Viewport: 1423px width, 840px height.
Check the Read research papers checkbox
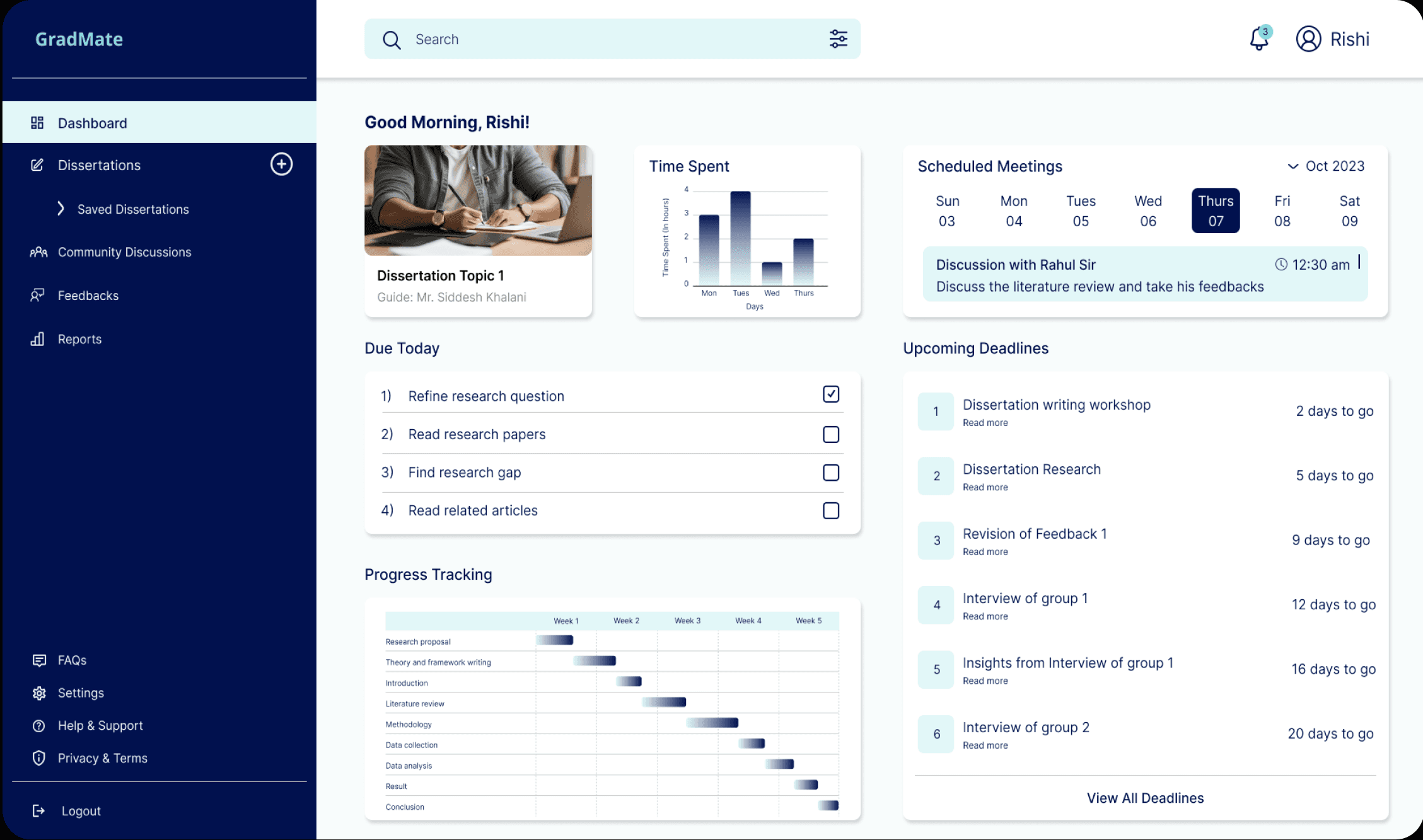point(830,435)
